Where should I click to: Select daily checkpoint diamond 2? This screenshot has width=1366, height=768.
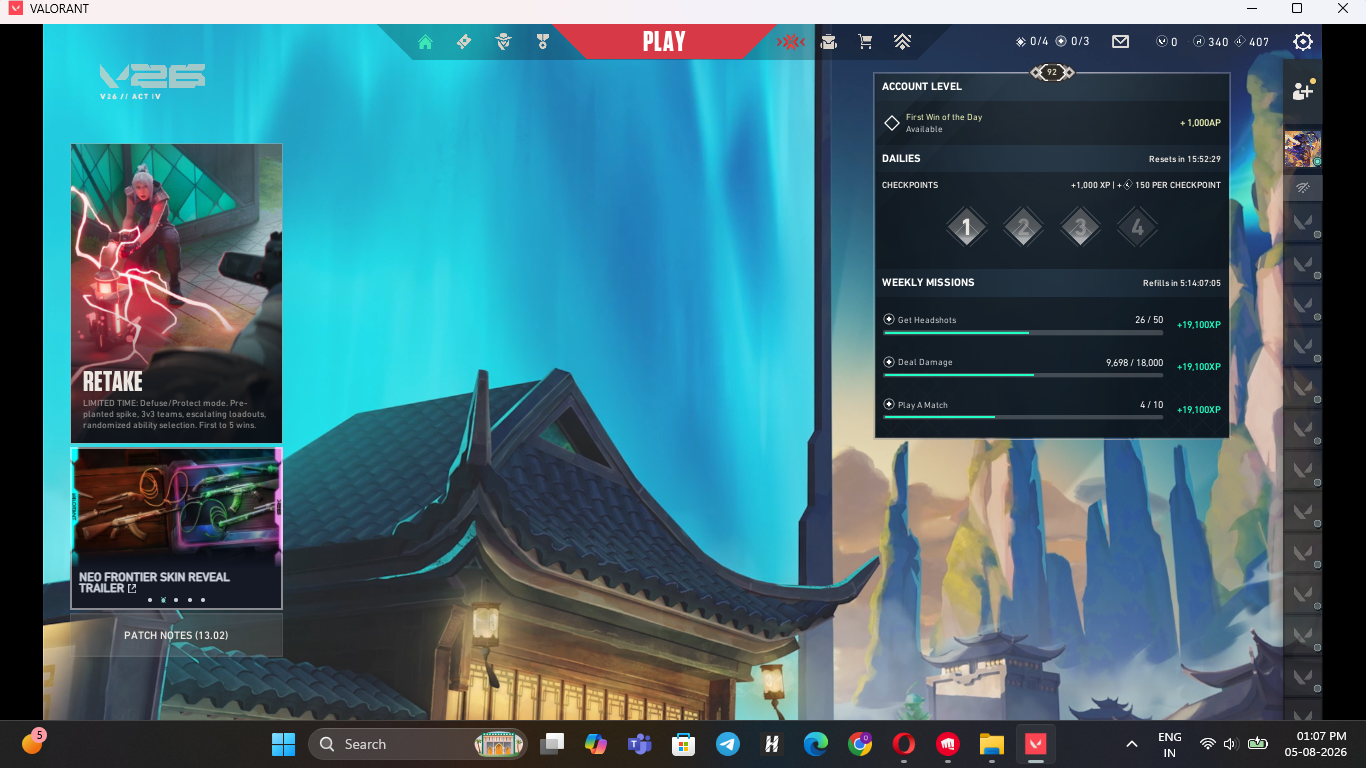(x=1023, y=227)
